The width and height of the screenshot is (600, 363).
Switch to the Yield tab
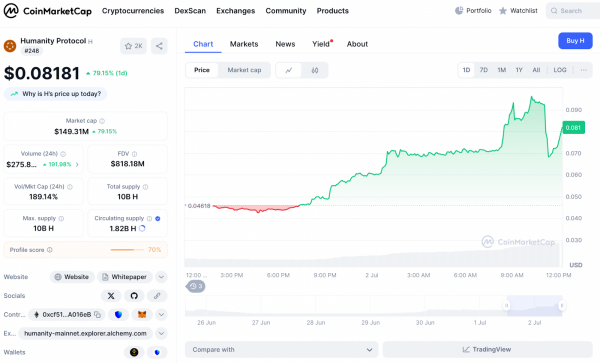[x=321, y=44]
